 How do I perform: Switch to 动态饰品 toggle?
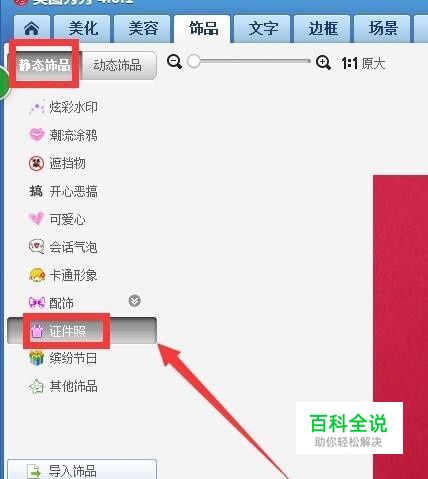pyautogui.click(x=118, y=65)
